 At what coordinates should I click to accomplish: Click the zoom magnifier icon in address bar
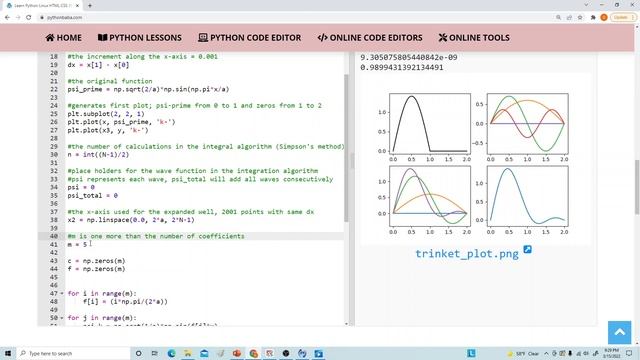pyautogui.click(x=558, y=18)
